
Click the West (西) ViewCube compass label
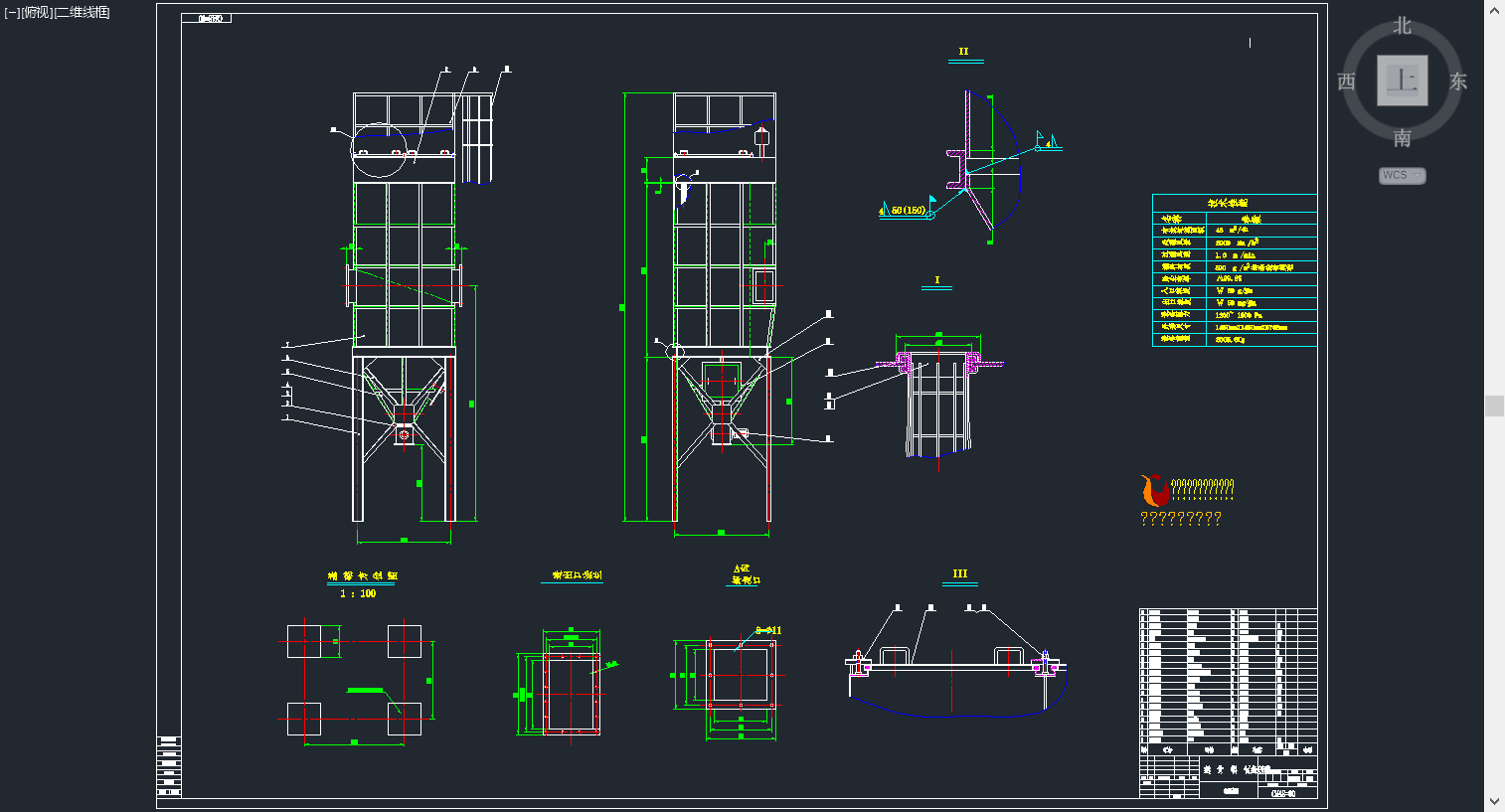1346,81
